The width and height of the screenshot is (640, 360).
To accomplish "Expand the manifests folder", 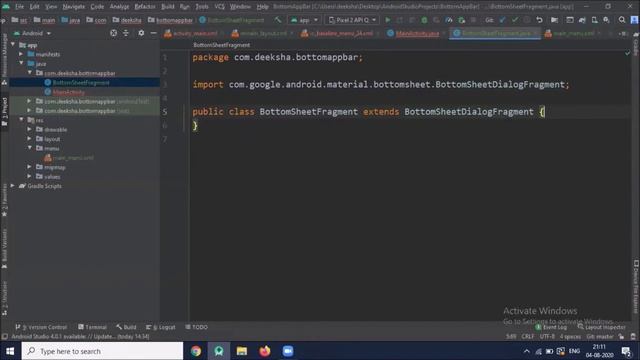I will pos(21,54).
